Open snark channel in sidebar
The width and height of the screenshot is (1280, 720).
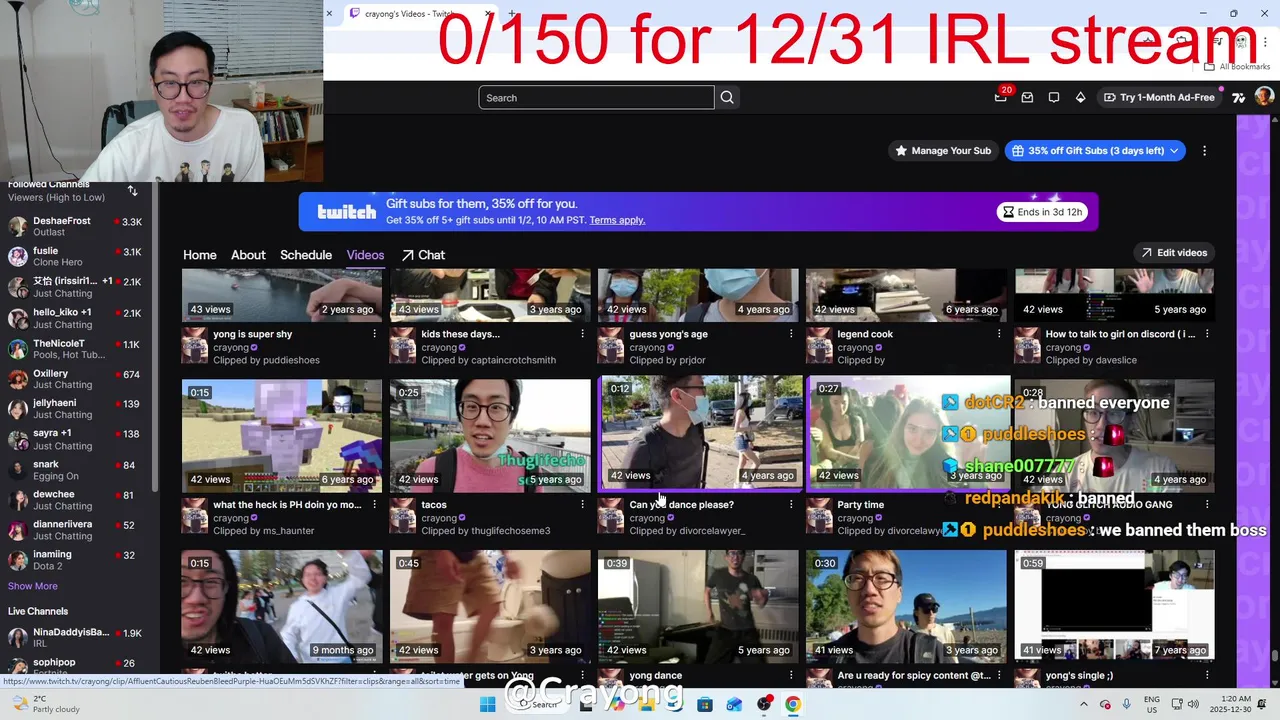click(x=76, y=470)
